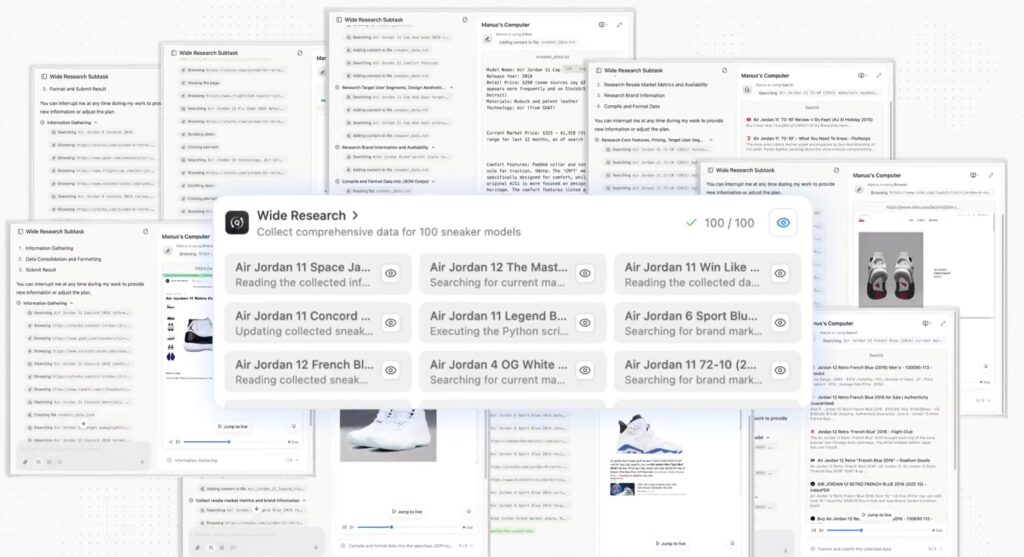
Task: Click the sneaker product photo in the Nike browser
Action: 890,269
